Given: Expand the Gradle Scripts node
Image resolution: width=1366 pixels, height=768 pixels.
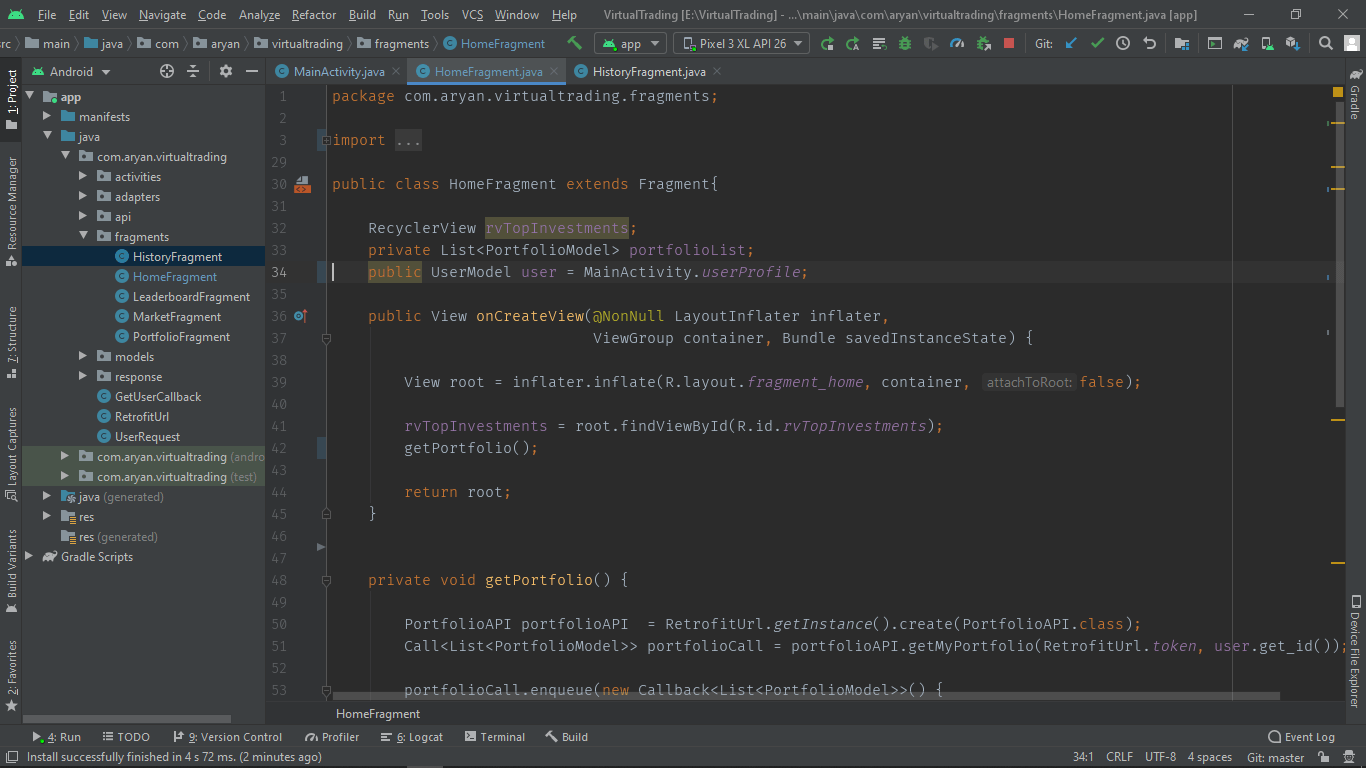Looking at the screenshot, I should 30,556.
